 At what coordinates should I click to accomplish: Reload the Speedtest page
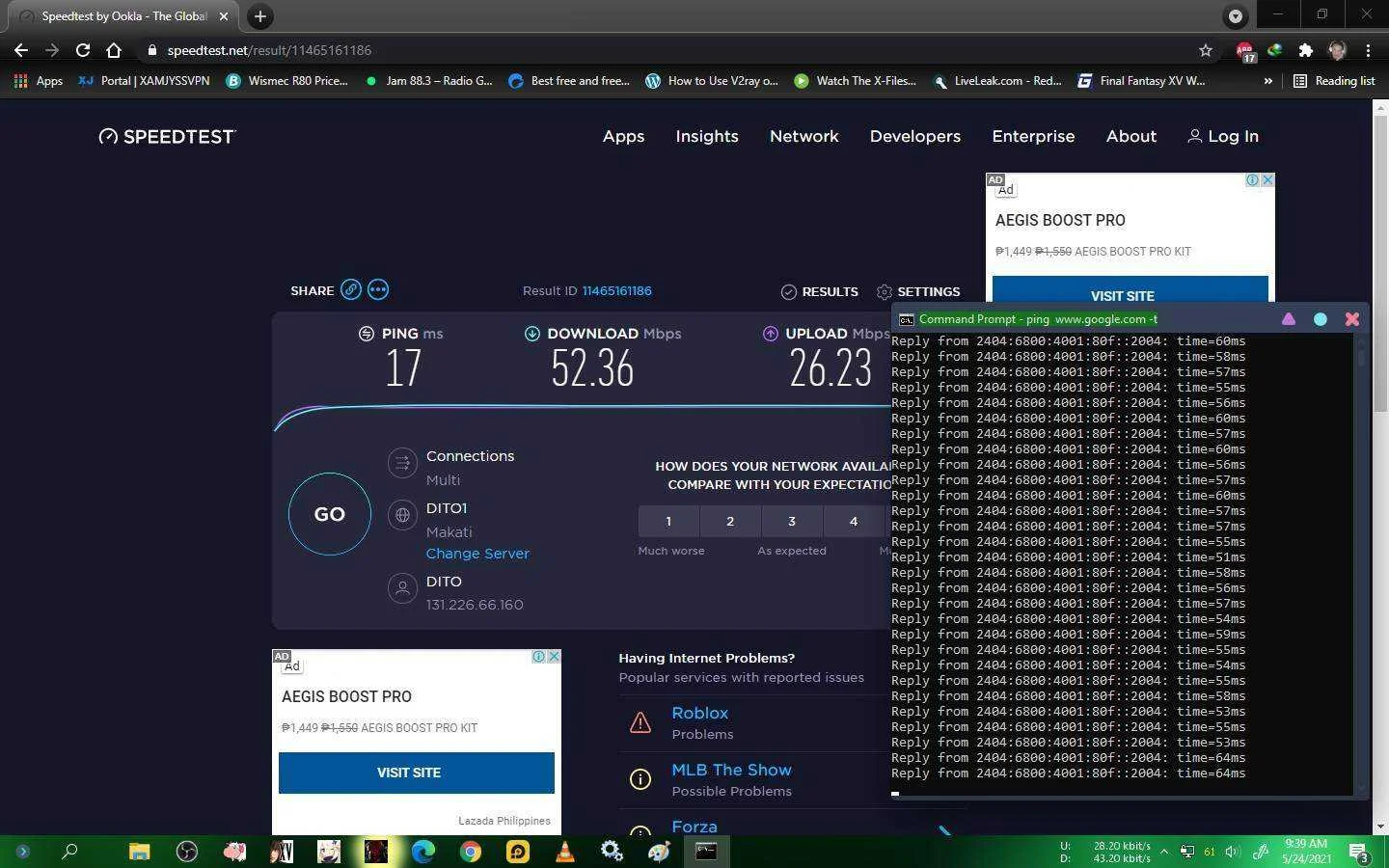(x=83, y=50)
